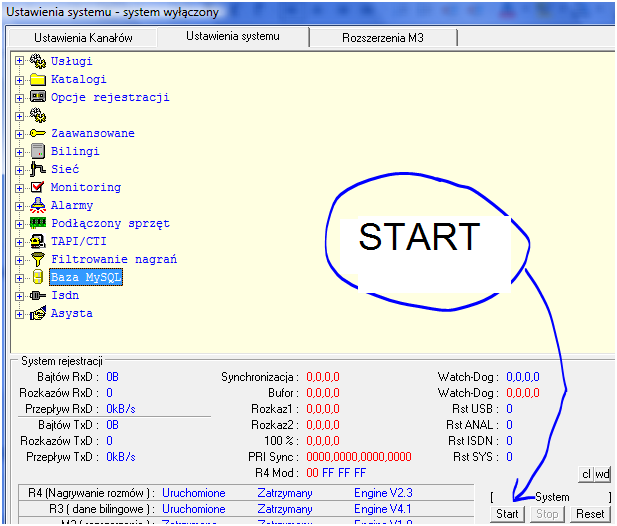This screenshot has height=526, width=617.
Task: Open the Rozszerzenia M3 tab
Action: [383, 38]
